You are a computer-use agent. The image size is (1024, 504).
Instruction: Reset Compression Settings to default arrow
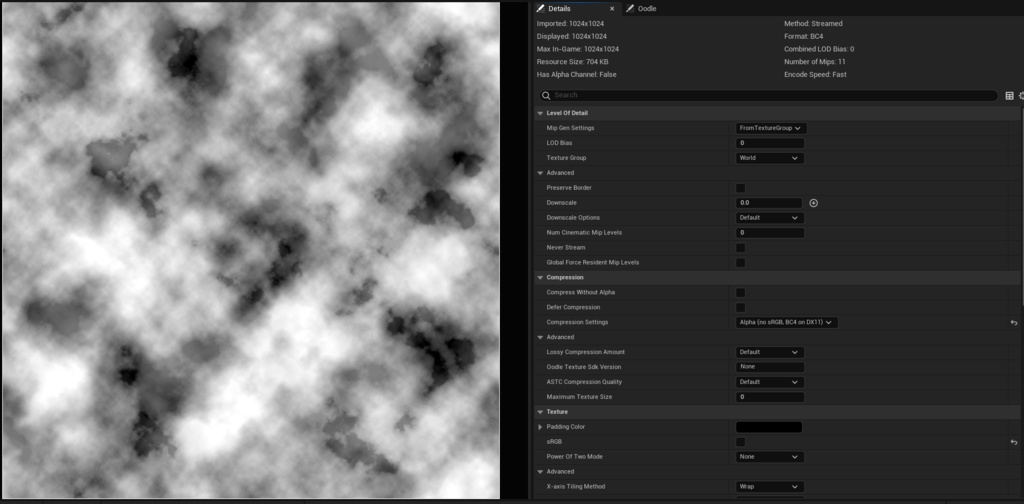coord(1014,323)
